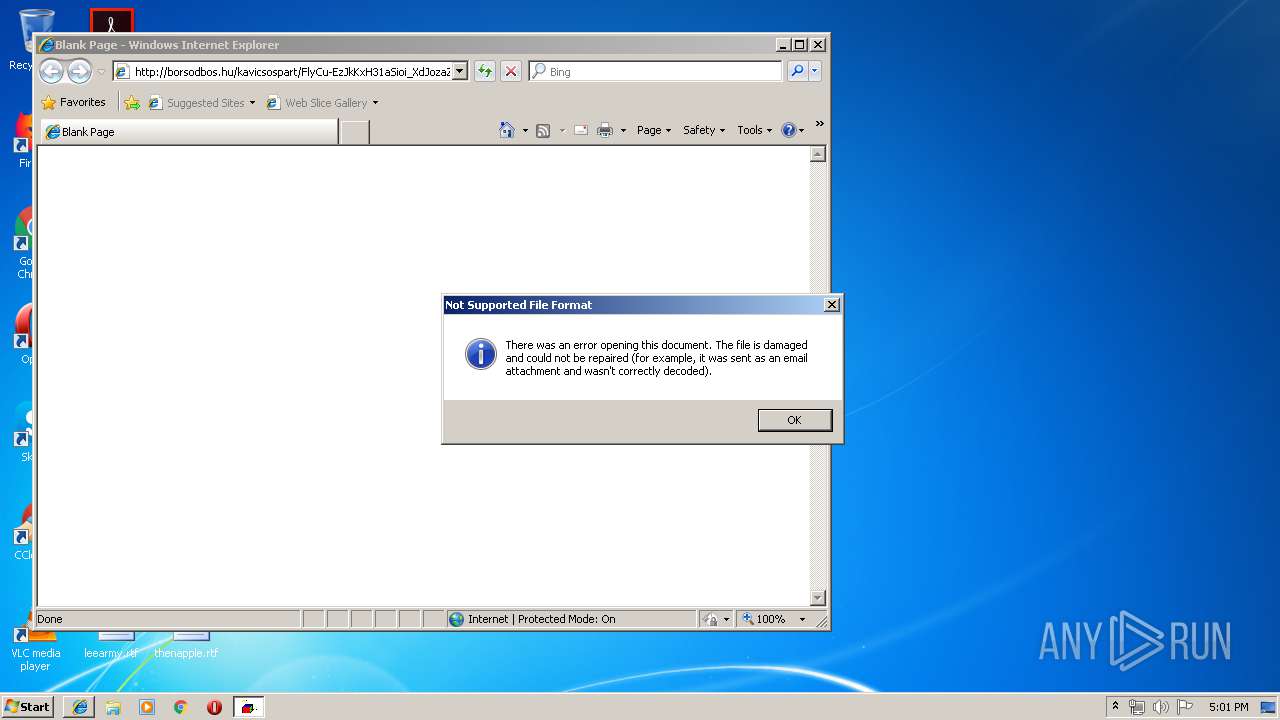
Task: Select thenapple.rtf desktop file
Action: pyautogui.click(x=186, y=645)
